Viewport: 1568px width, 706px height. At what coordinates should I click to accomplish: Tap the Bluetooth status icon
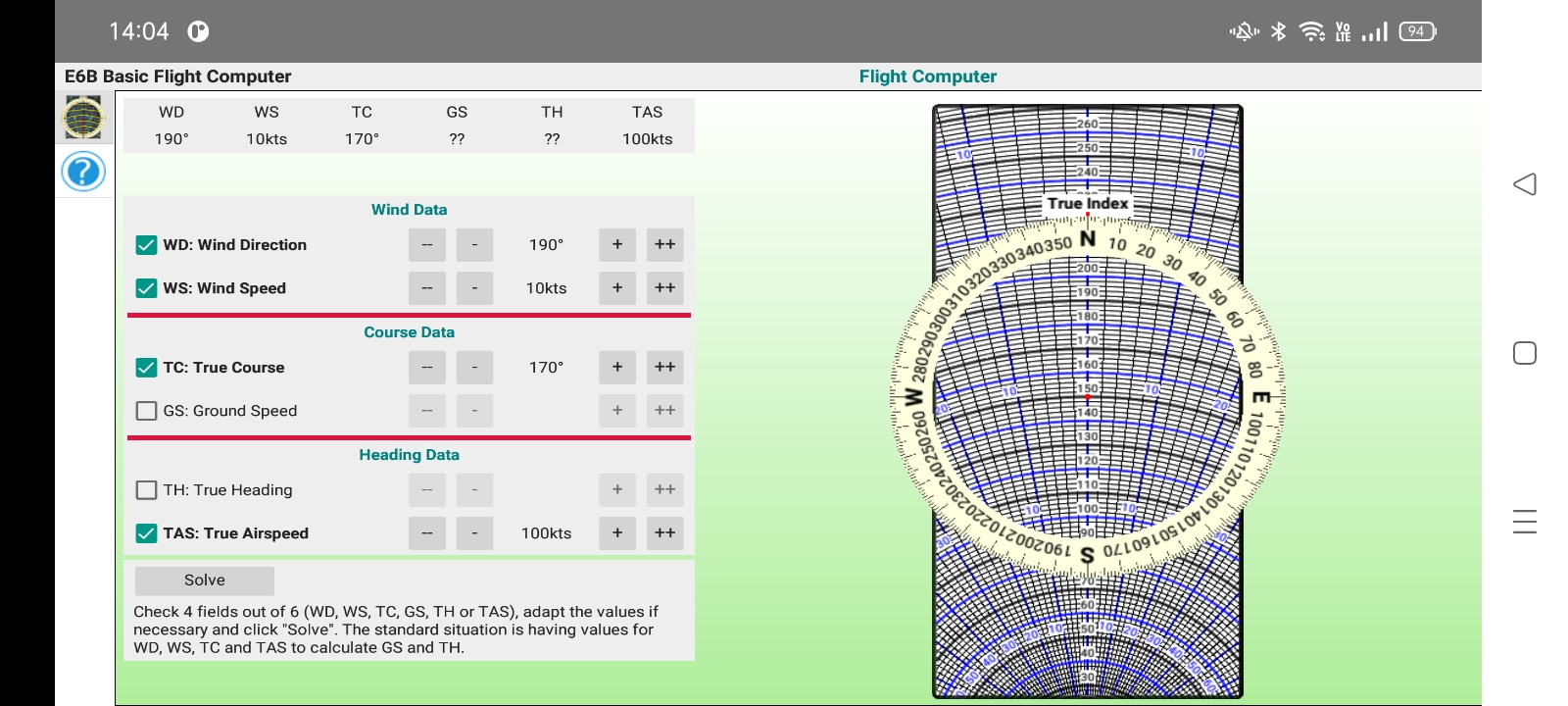[1278, 31]
